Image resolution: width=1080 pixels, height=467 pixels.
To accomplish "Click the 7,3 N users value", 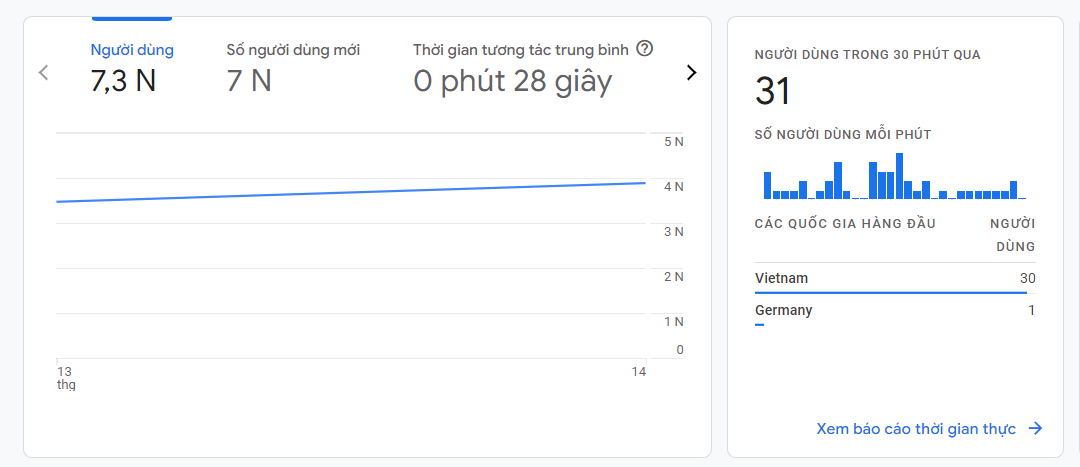I will [123, 81].
